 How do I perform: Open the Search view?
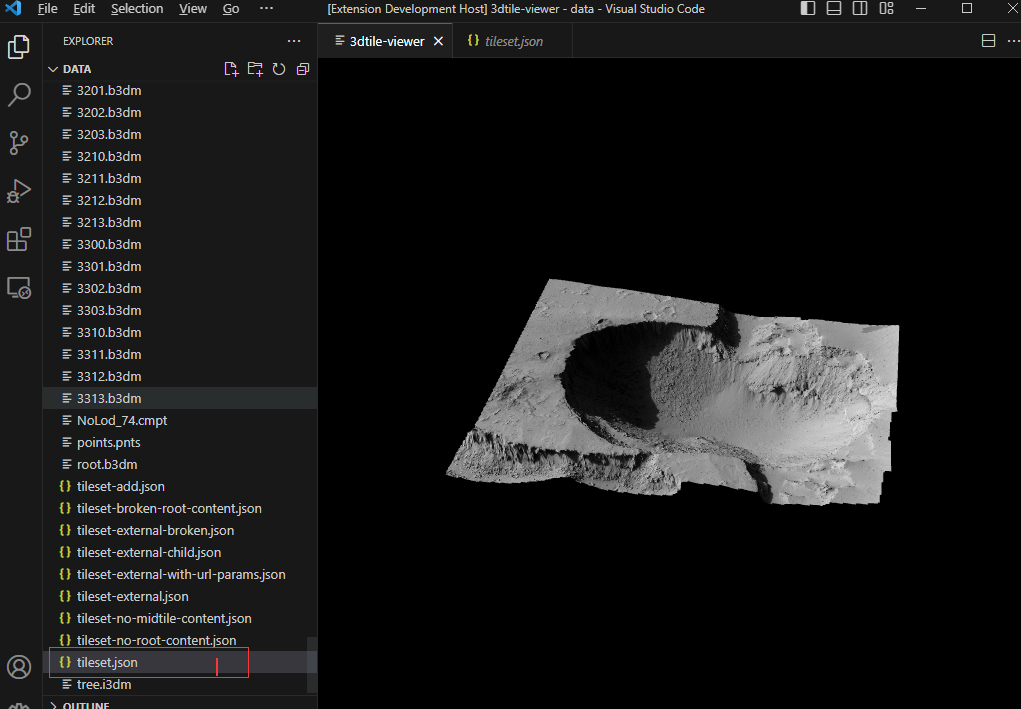coord(18,94)
